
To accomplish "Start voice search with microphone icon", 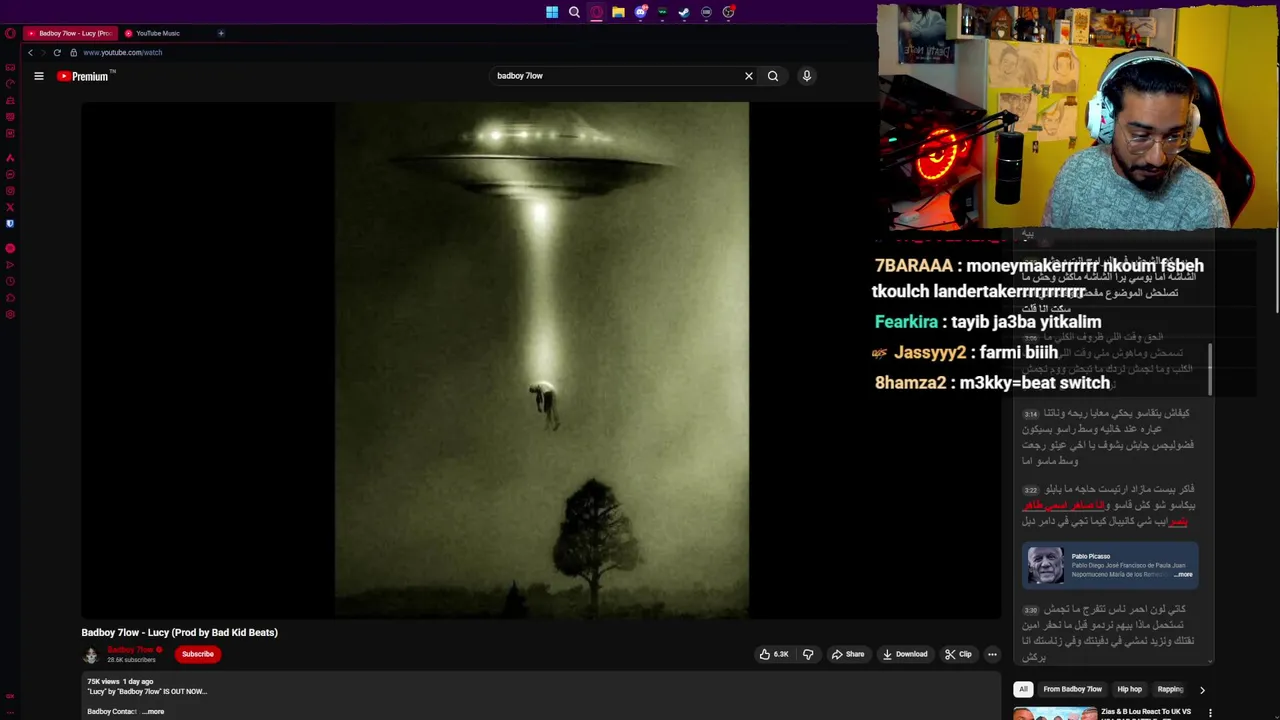I will pos(807,76).
